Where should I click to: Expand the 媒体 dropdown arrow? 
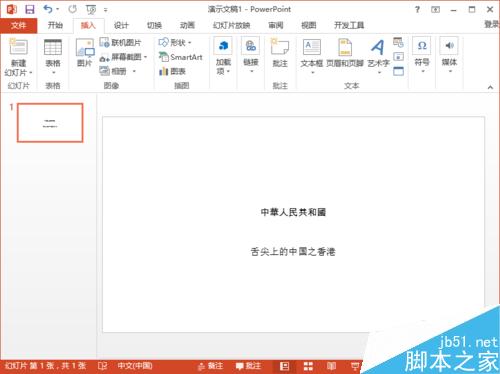pos(450,71)
